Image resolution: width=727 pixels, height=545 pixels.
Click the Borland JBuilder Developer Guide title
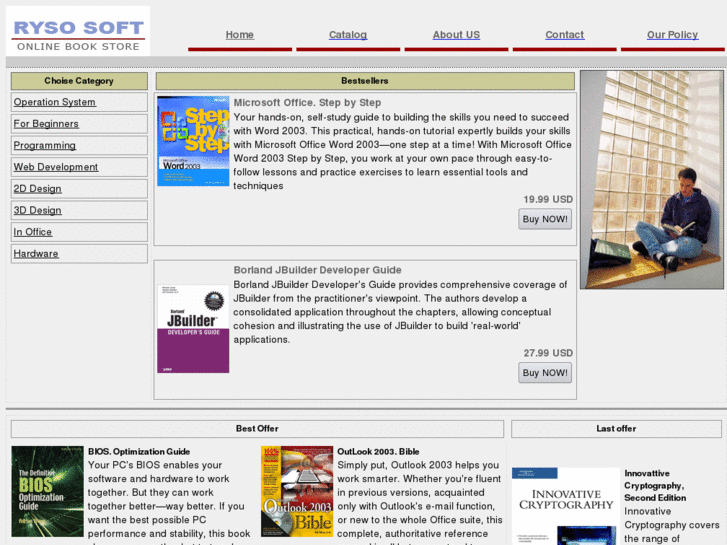318,270
